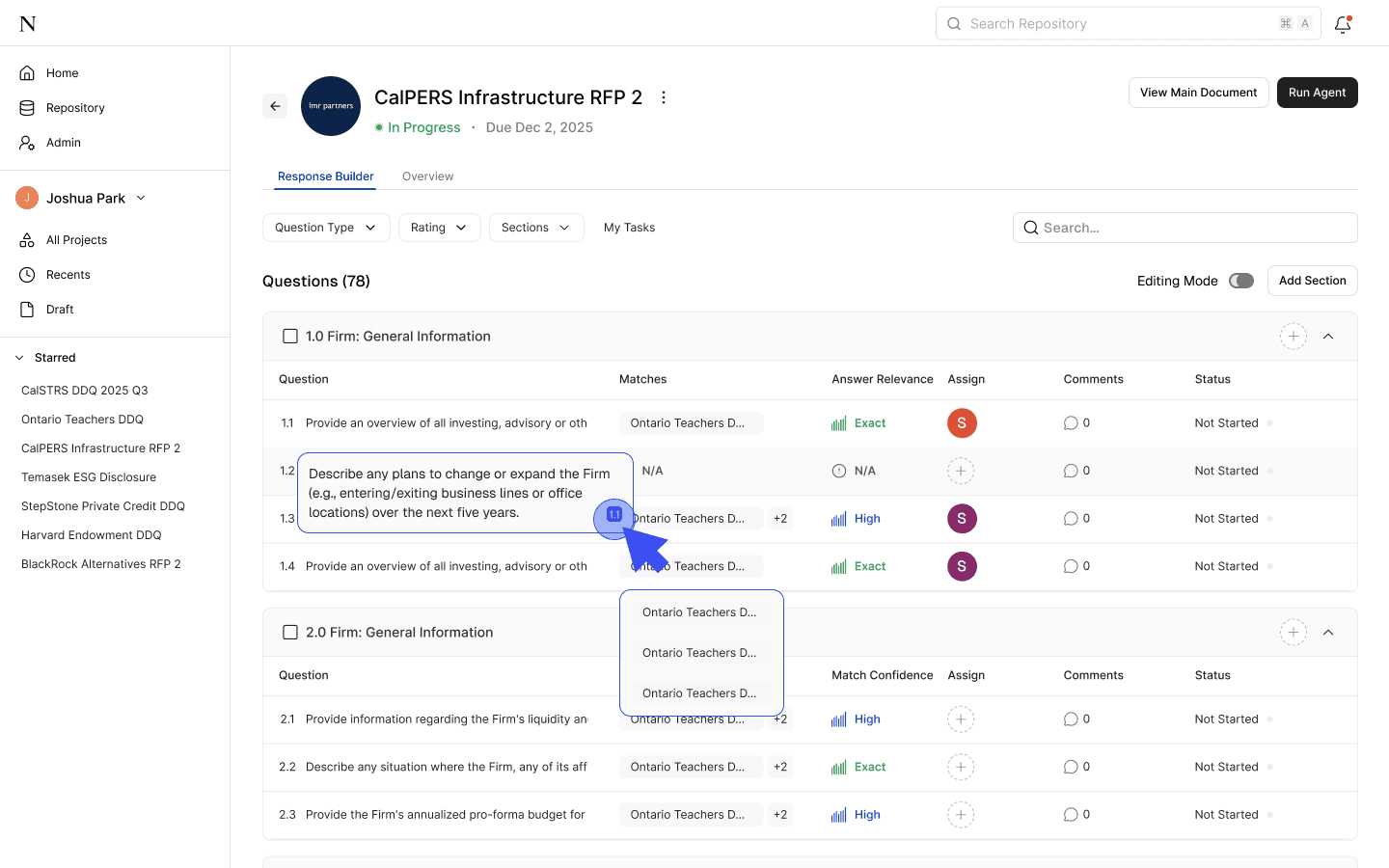The height and width of the screenshot is (868, 1389).
Task: Open the Sections filter dropdown
Action: (536, 228)
